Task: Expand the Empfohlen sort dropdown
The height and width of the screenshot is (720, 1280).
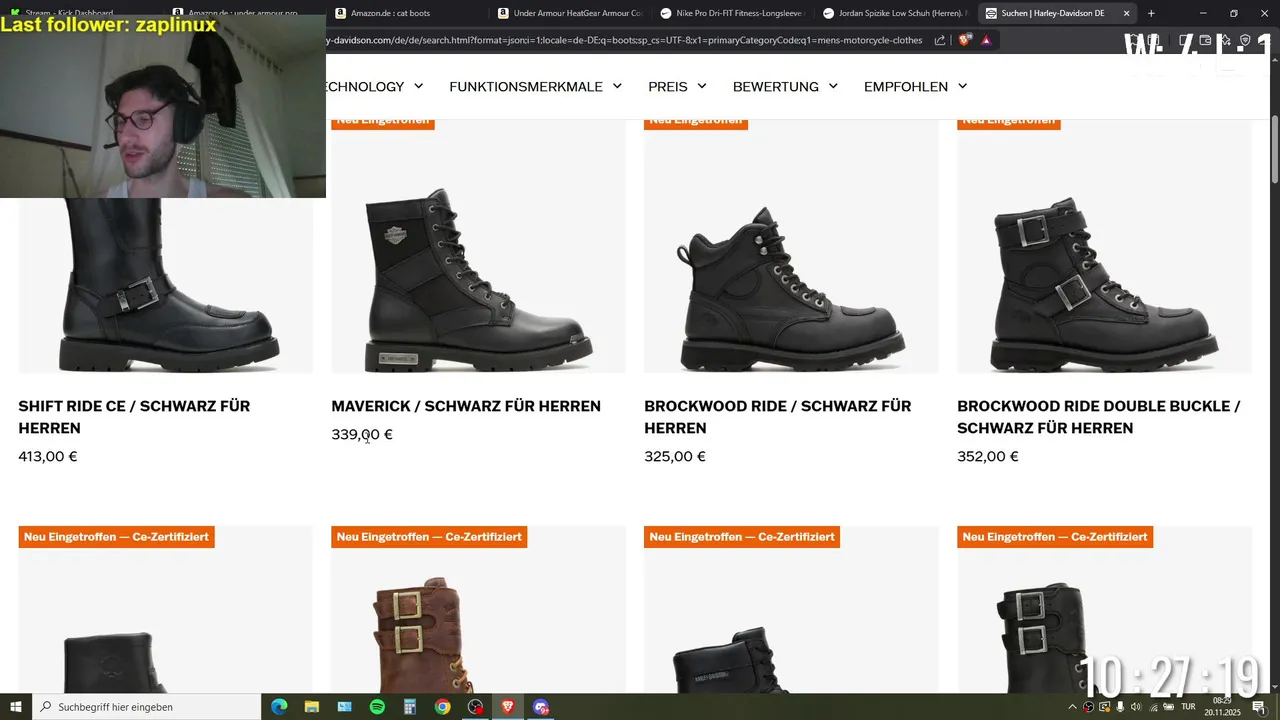Action: pyautogui.click(x=916, y=87)
